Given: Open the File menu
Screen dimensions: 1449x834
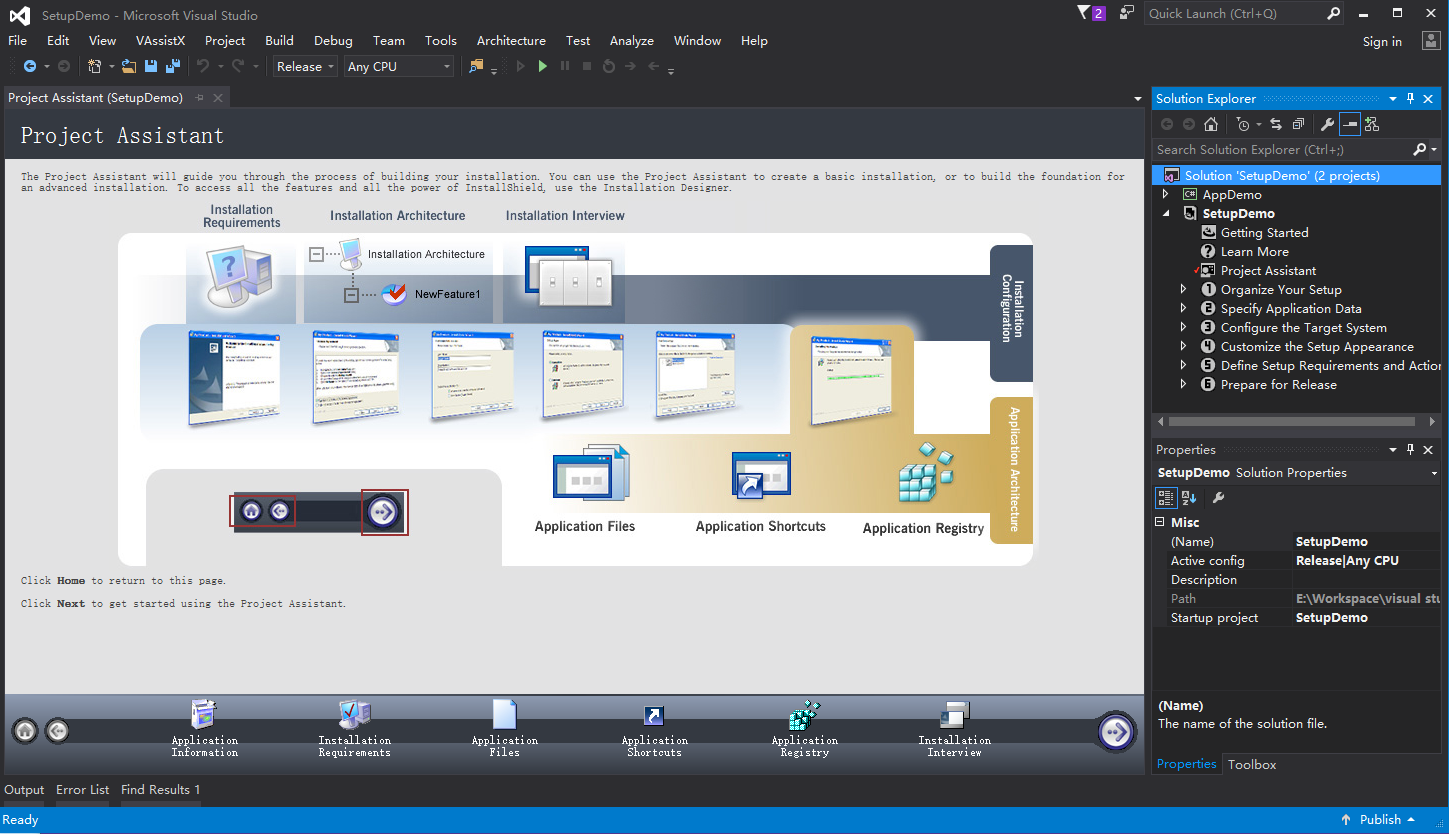Looking at the screenshot, I should pyautogui.click(x=18, y=41).
